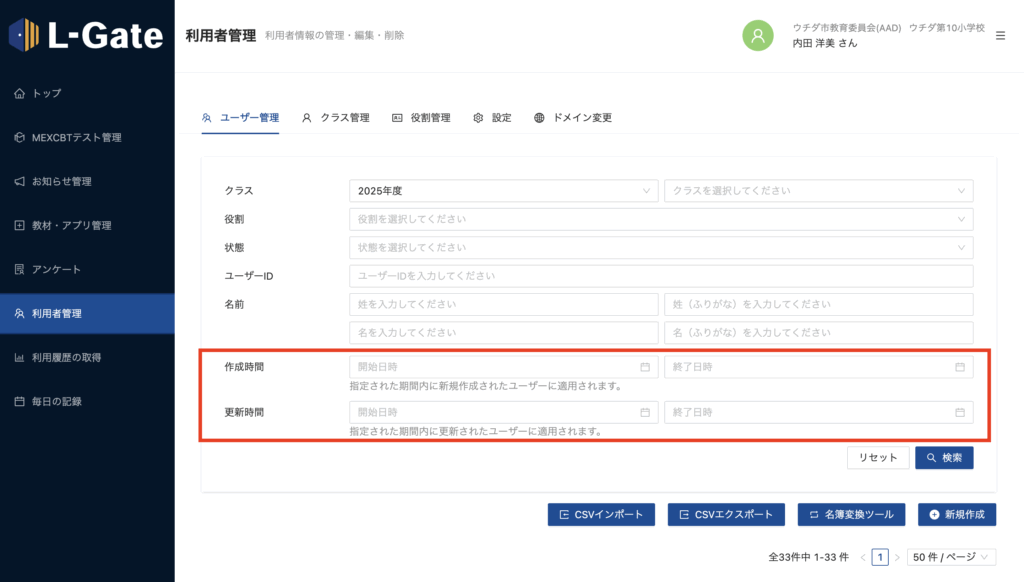Open the 役割 role selection dropdown

pos(660,218)
